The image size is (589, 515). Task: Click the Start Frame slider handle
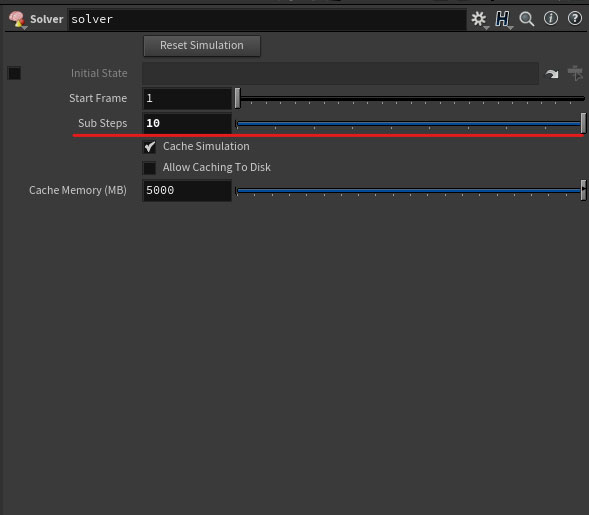pyautogui.click(x=237, y=98)
